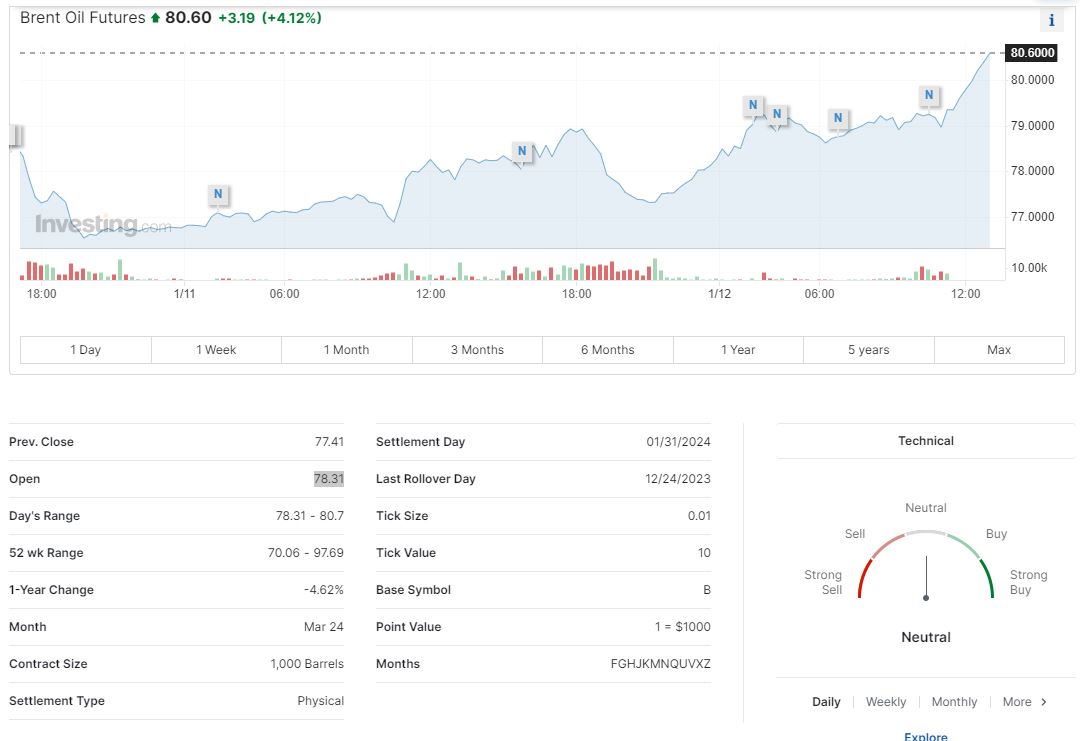Click the partly hidden marker at chart's left edge
This screenshot has height=741, width=1088.
tap(14, 136)
